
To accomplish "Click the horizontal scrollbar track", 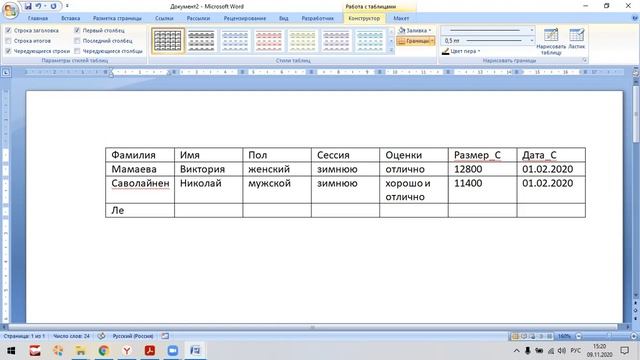I will coord(313,327).
